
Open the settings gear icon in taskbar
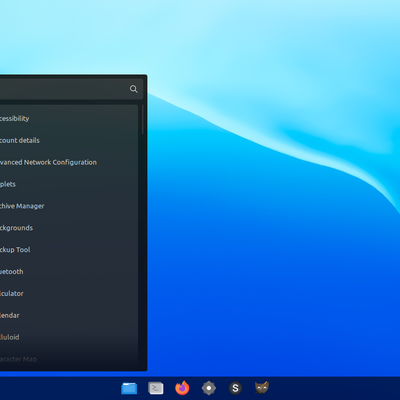click(209, 388)
